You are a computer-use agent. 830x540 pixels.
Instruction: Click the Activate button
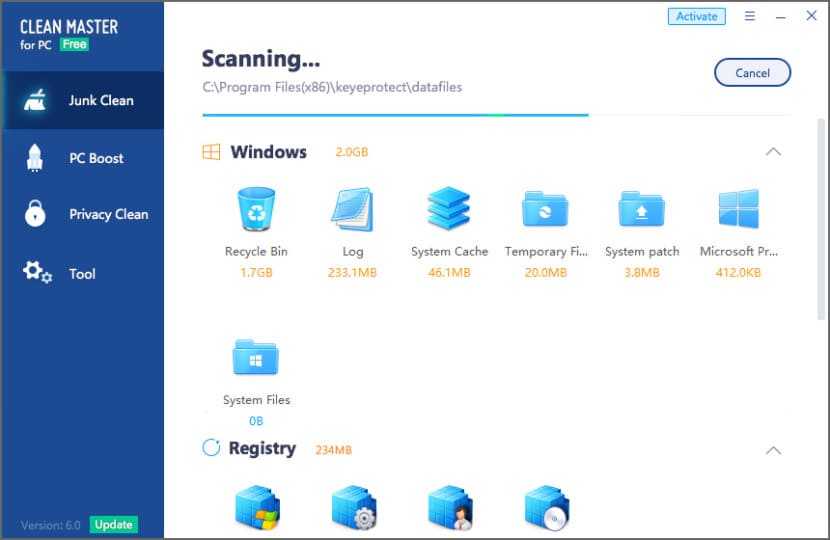697,16
